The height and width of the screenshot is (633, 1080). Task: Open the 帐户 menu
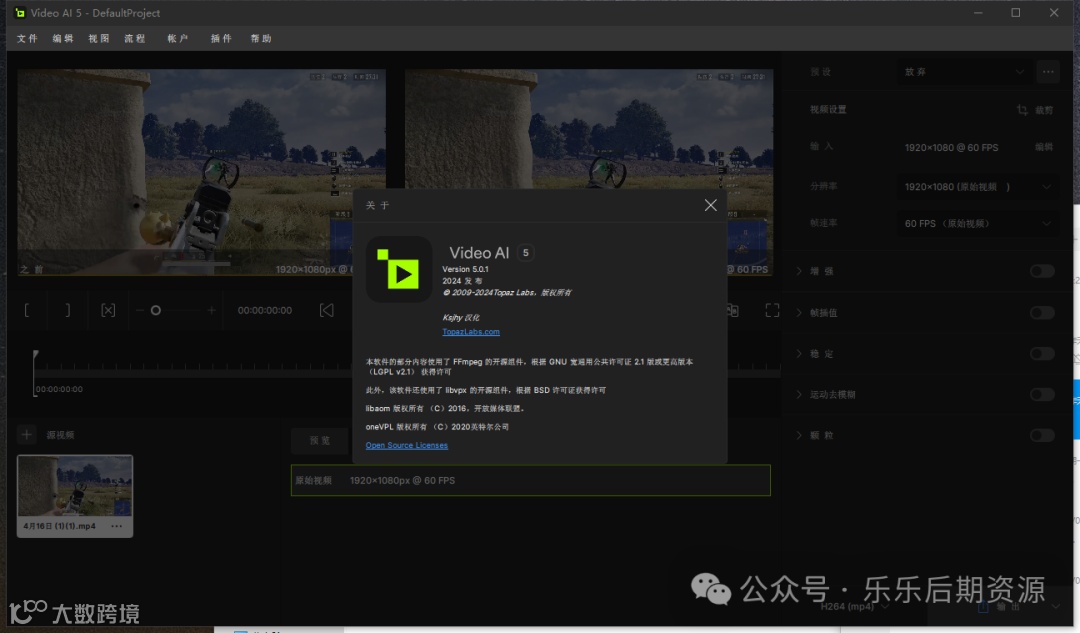pyautogui.click(x=178, y=39)
